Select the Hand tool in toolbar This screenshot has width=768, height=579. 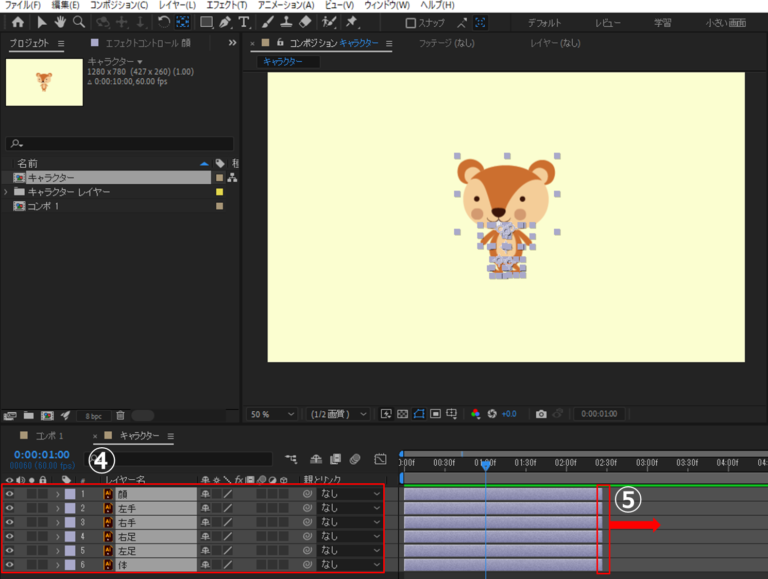click(60, 22)
